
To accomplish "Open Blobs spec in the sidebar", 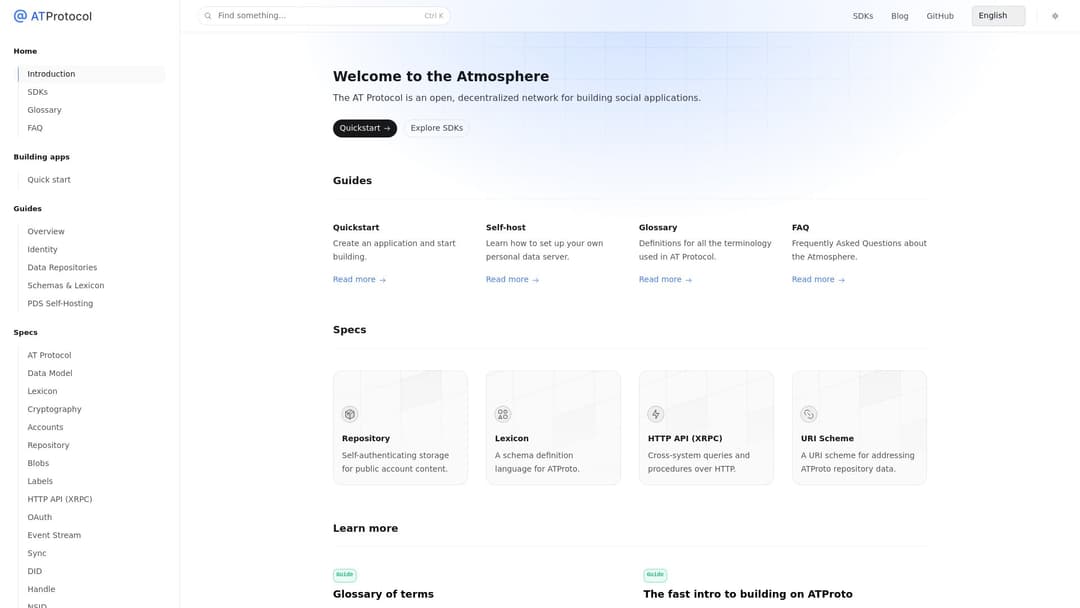I will pos(38,463).
